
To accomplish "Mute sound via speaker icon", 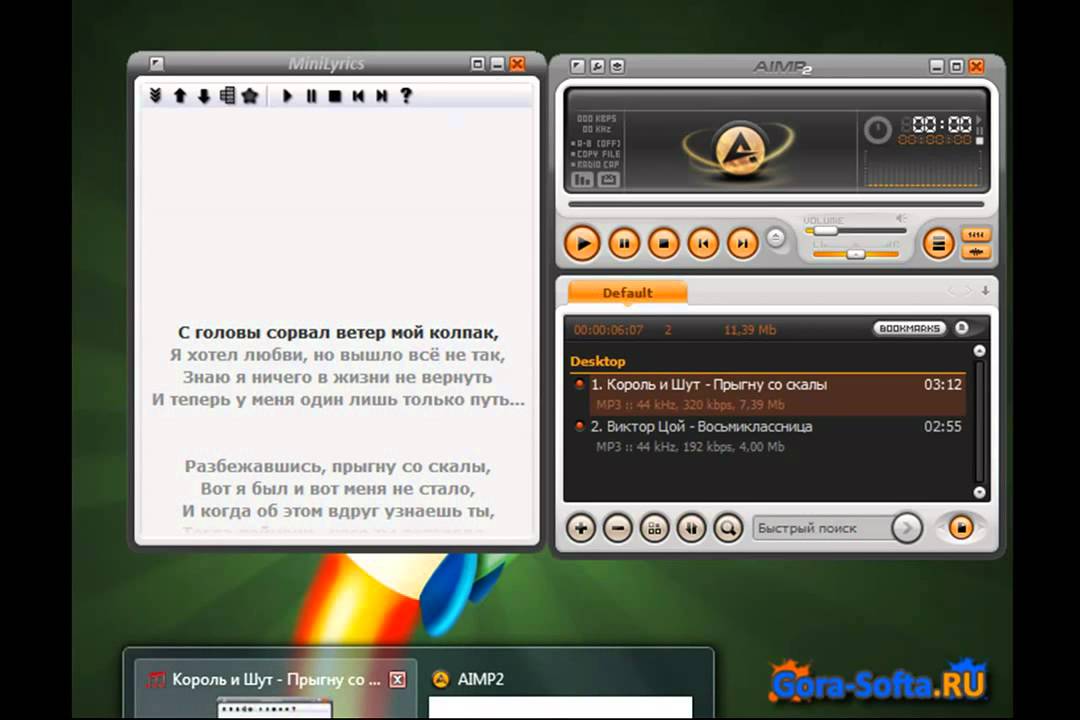I will pos(901,219).
